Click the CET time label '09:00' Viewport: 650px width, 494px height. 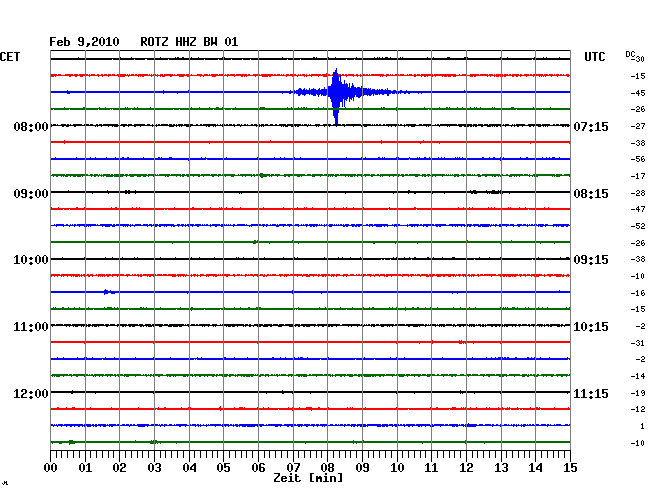[31, 194]
